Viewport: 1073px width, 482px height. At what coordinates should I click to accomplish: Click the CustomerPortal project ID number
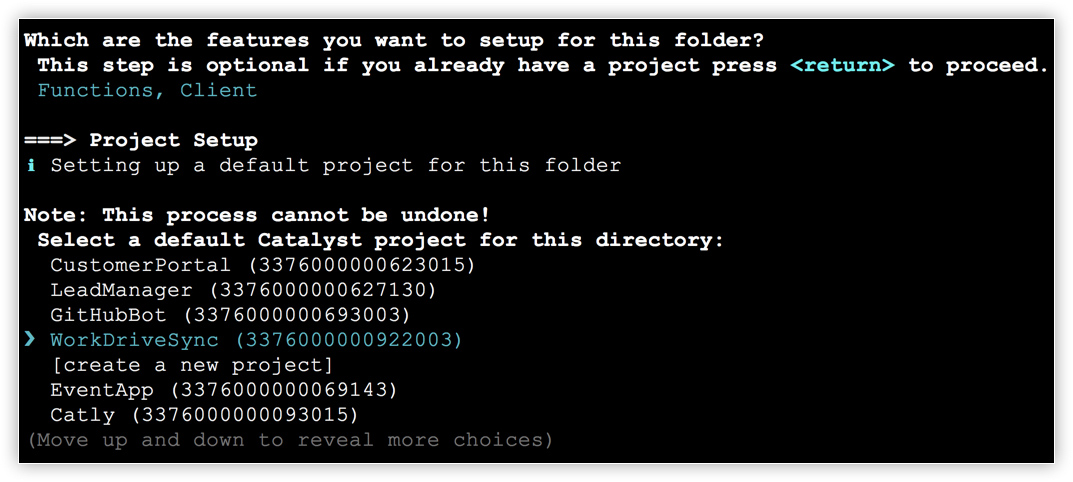[354, 265]
